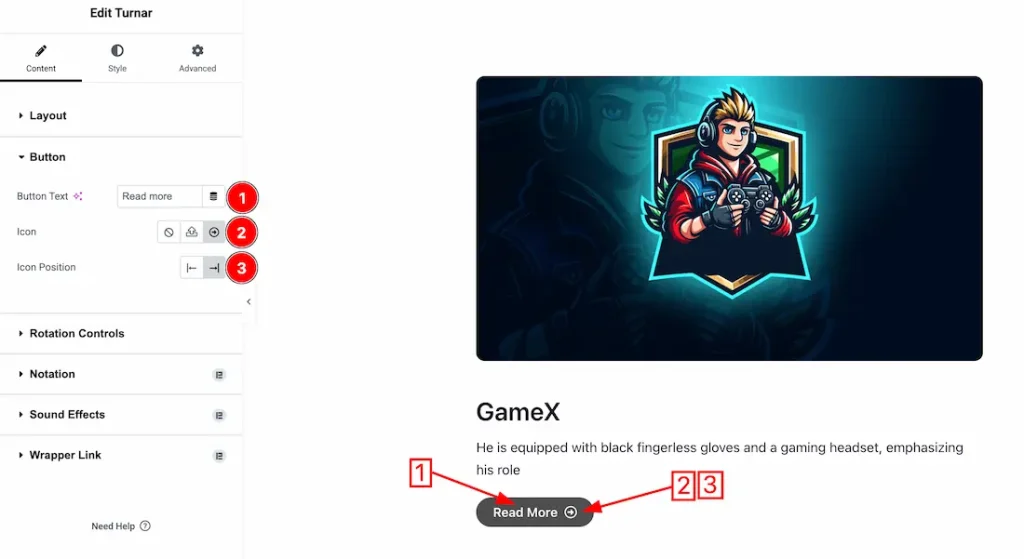Choose the upload SVG icon option
Screen dimensions: 1024x559
(191, 232)
